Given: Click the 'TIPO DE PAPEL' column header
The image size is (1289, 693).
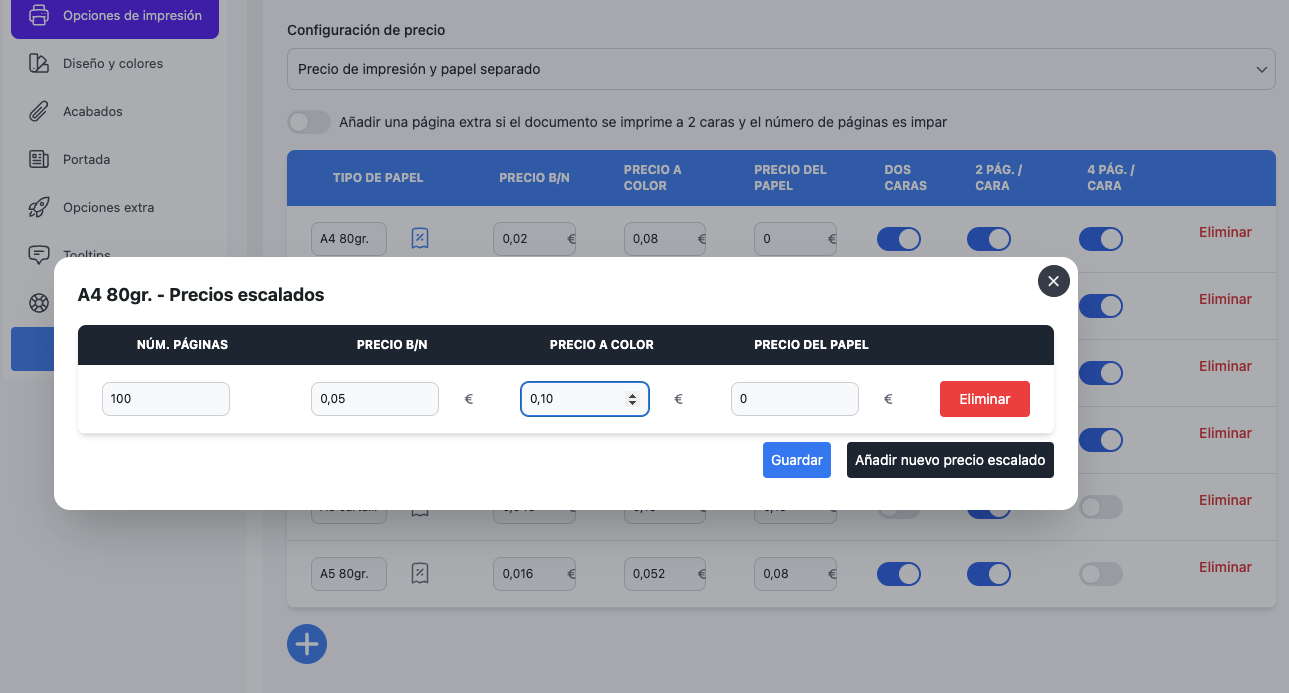Looking at the screenshot, I should [x=378, y=178].
